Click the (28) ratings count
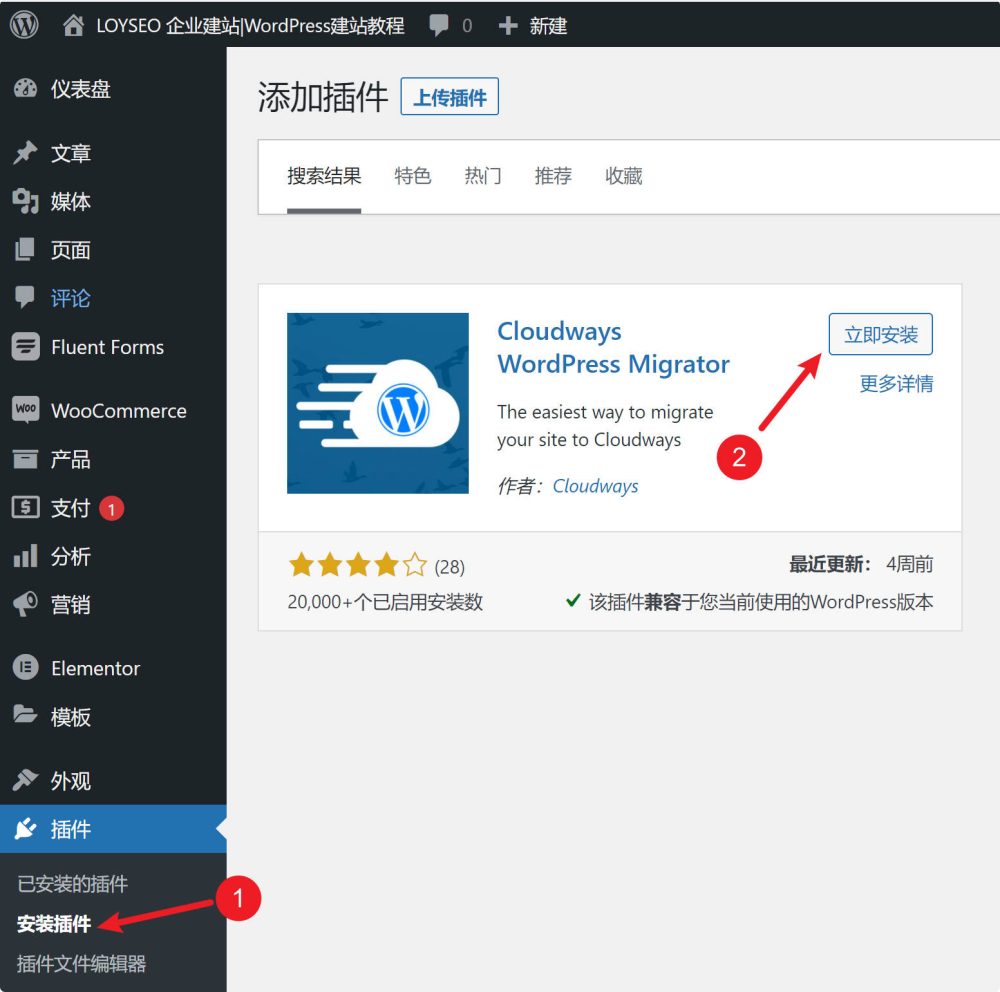 [x=450, y=566]
